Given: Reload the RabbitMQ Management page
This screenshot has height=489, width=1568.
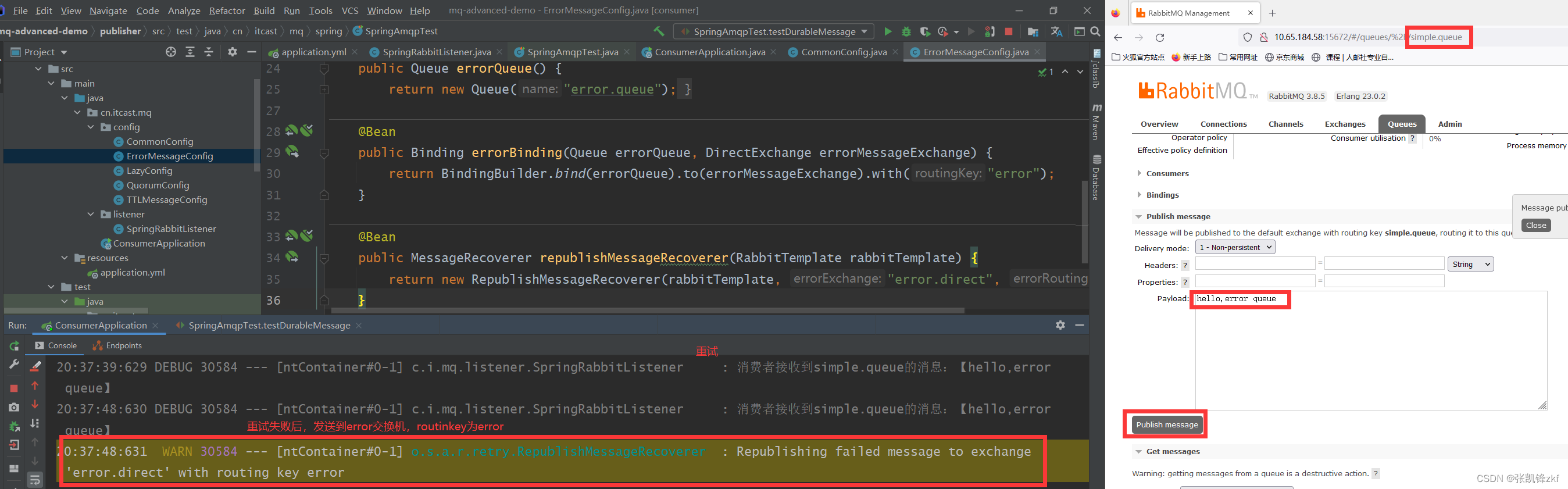Looking at the screenshot, I should point(1159,38).
